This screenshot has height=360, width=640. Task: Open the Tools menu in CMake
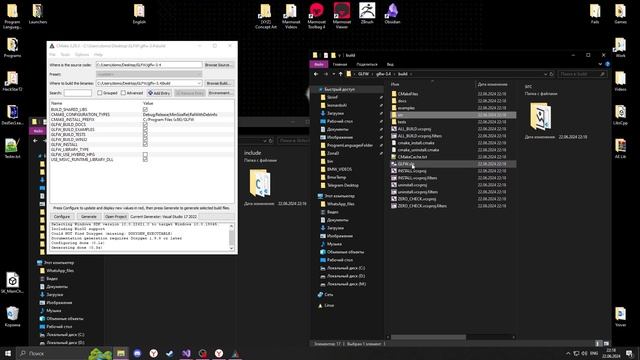click(65, 55)
